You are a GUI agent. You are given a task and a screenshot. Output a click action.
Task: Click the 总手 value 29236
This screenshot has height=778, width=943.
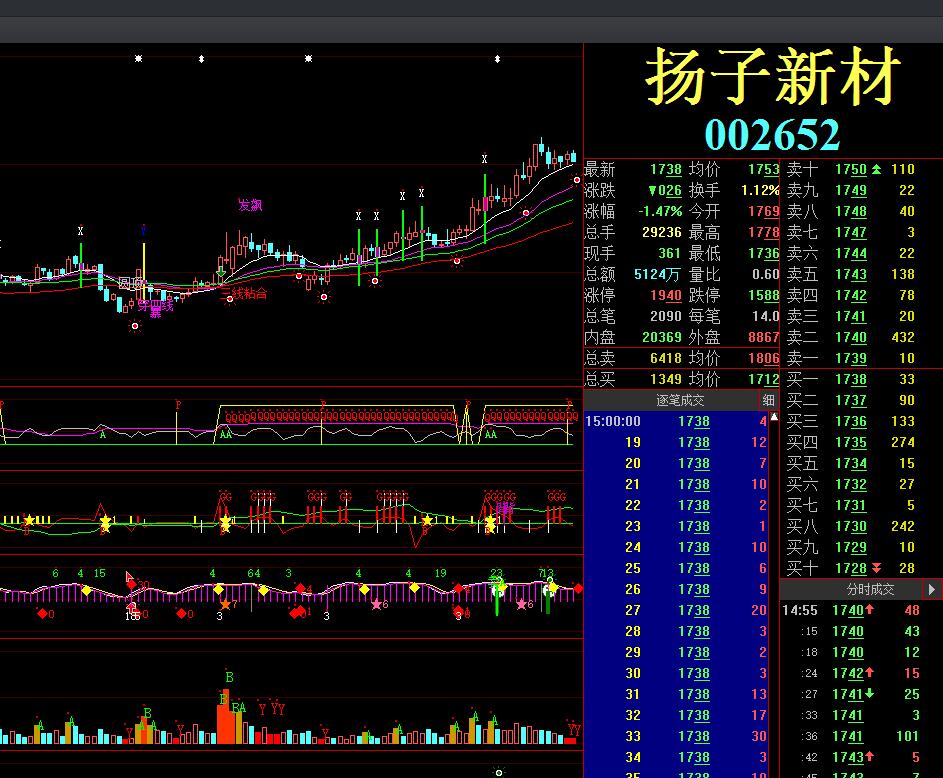pyautogui.click(x=662, y=233)
